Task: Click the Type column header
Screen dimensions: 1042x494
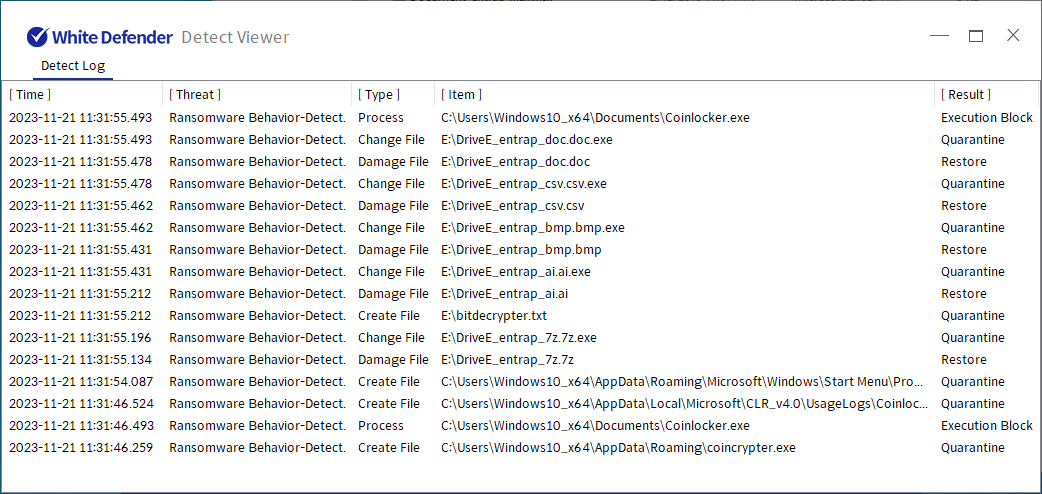Action: click(379, 94)
